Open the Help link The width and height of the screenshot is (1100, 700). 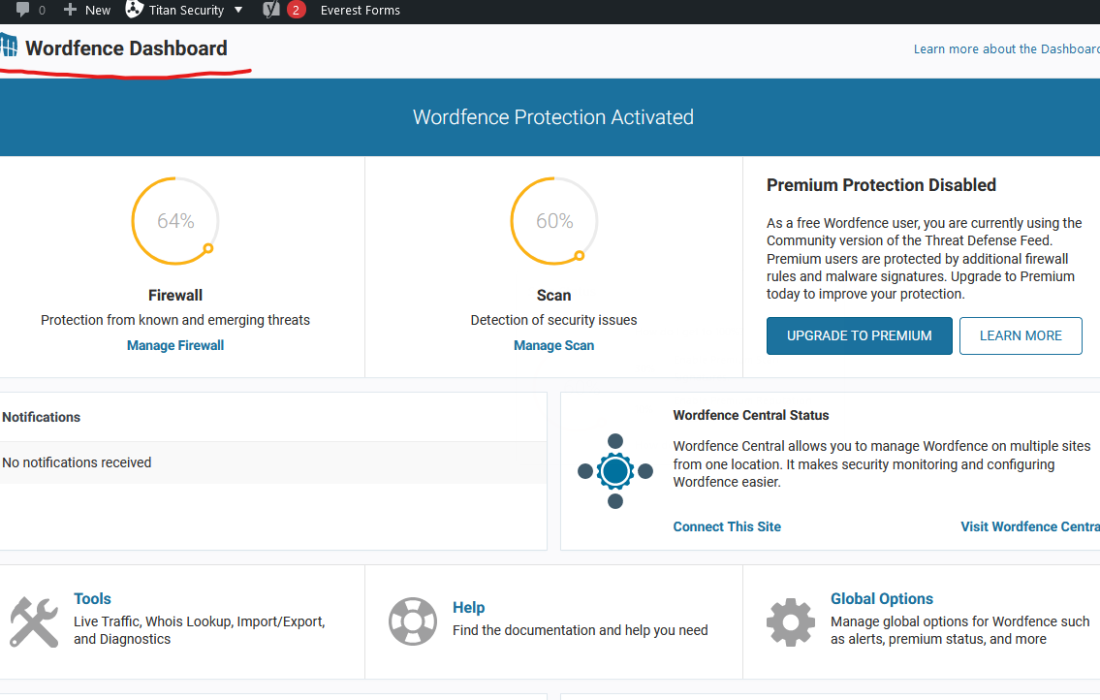coord(469,607)
